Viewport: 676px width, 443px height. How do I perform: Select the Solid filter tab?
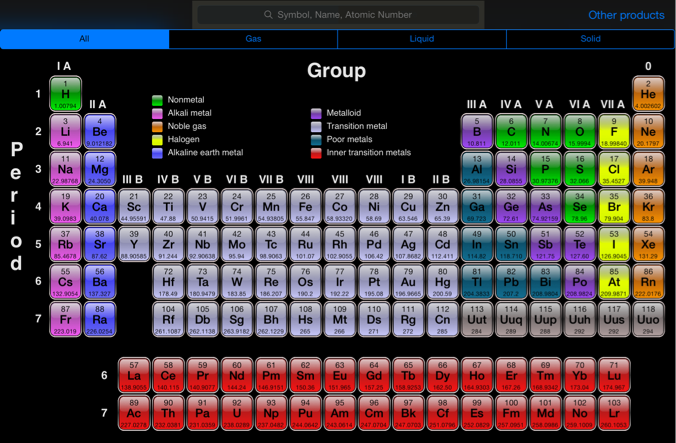[590, 39]
